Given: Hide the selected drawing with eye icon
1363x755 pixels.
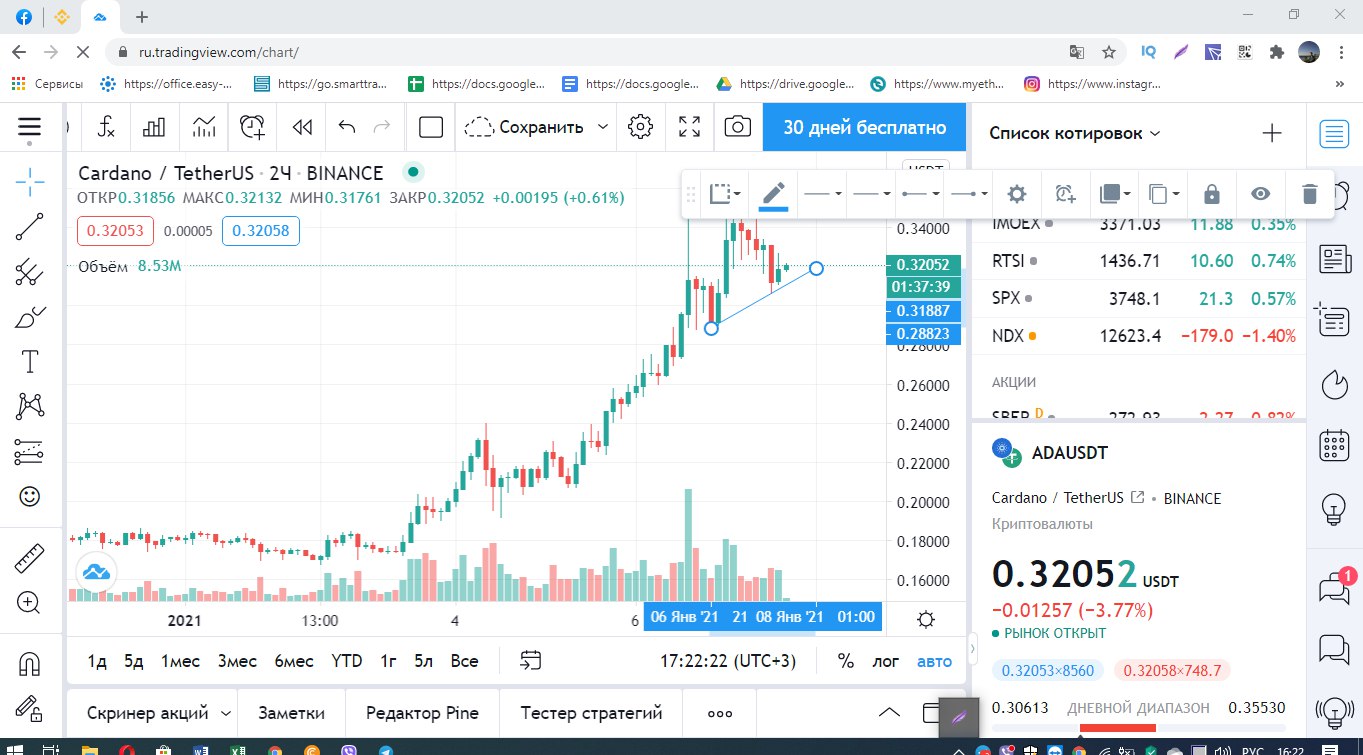Looking at the screenshot, I should click(1261, 194).
